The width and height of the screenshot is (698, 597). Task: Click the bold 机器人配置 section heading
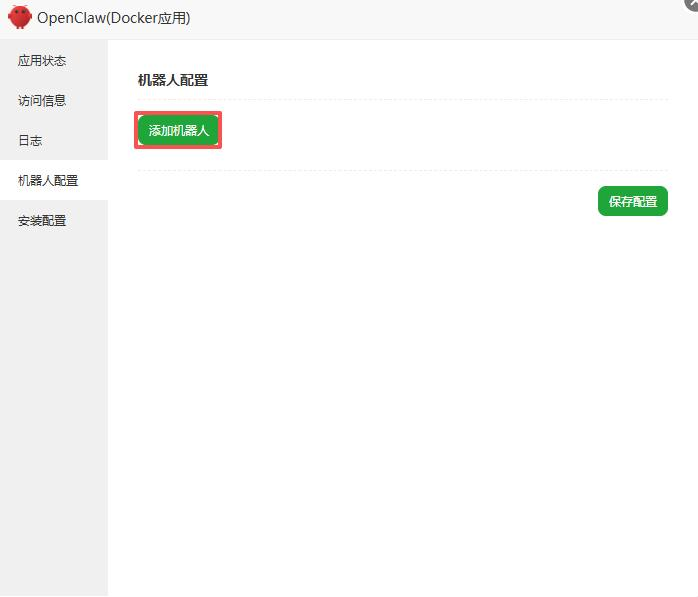[173, 80]
